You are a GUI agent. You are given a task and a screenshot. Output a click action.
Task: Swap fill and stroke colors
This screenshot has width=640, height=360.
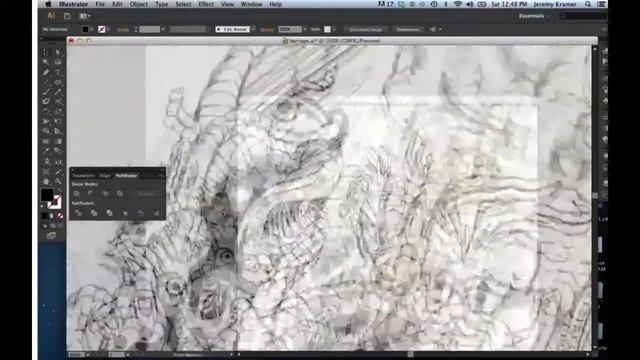pyautogui.click(x=60, y=191)
